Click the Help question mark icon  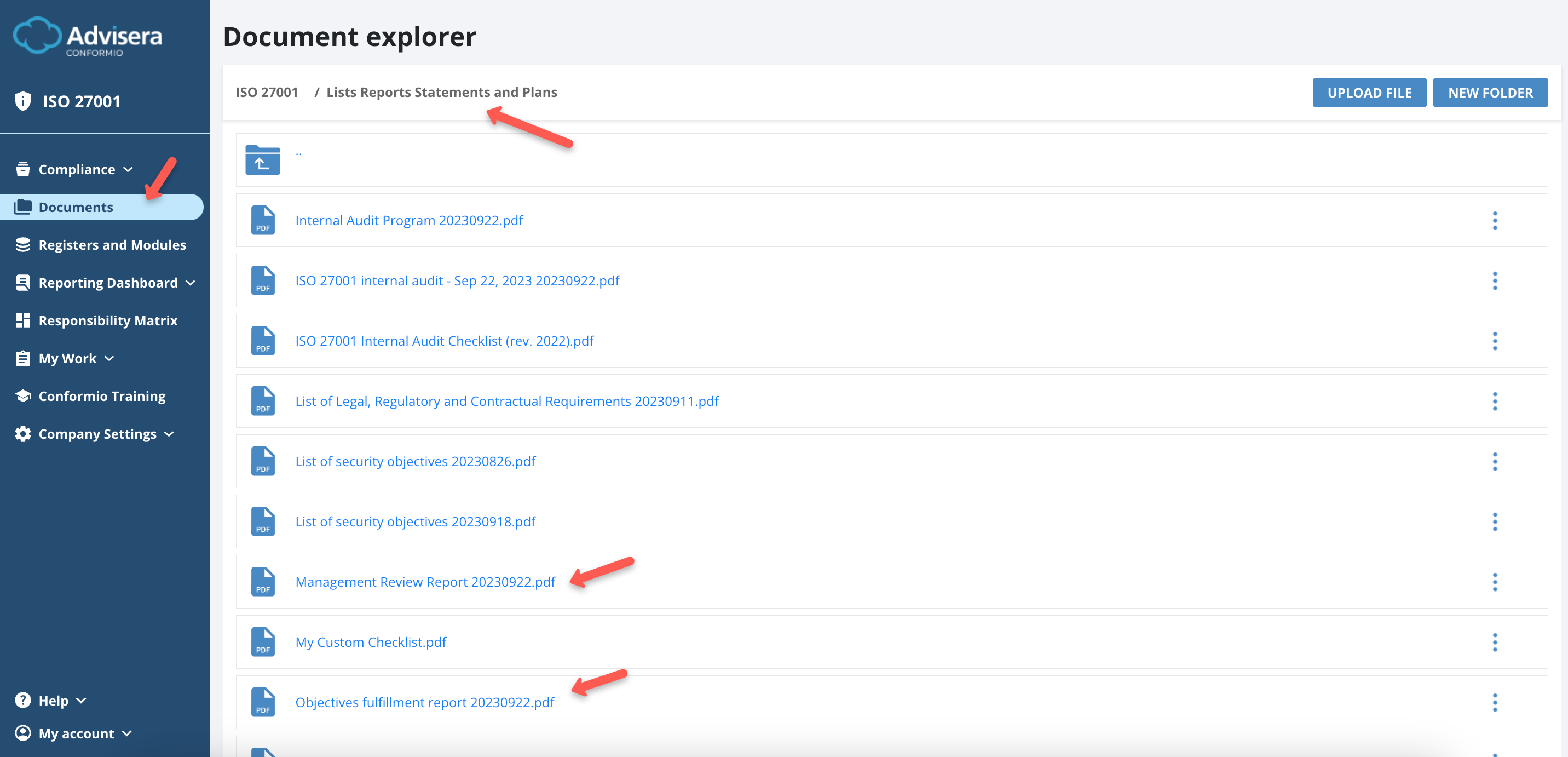(22, 699)
